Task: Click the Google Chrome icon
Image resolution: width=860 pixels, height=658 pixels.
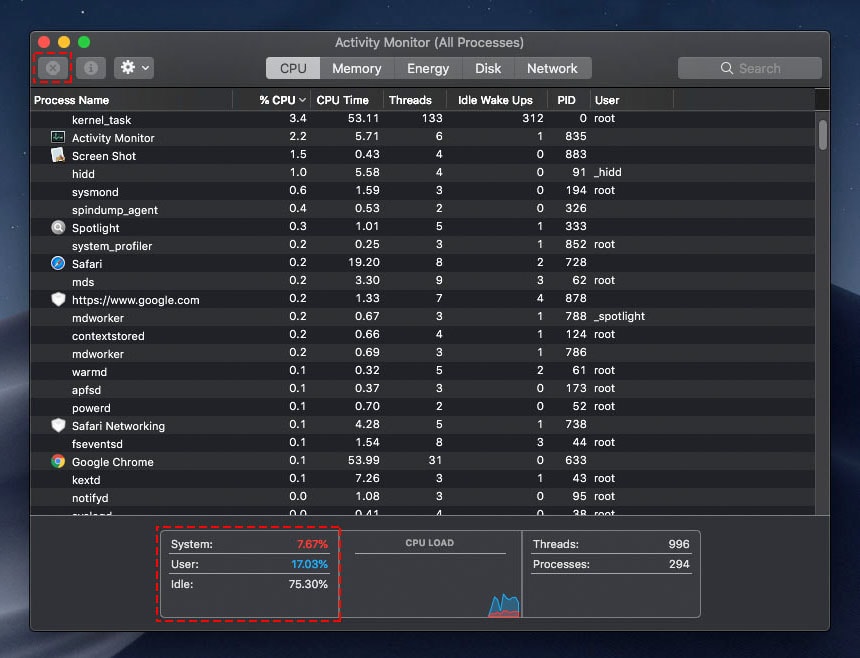Action: click(58, 461)
